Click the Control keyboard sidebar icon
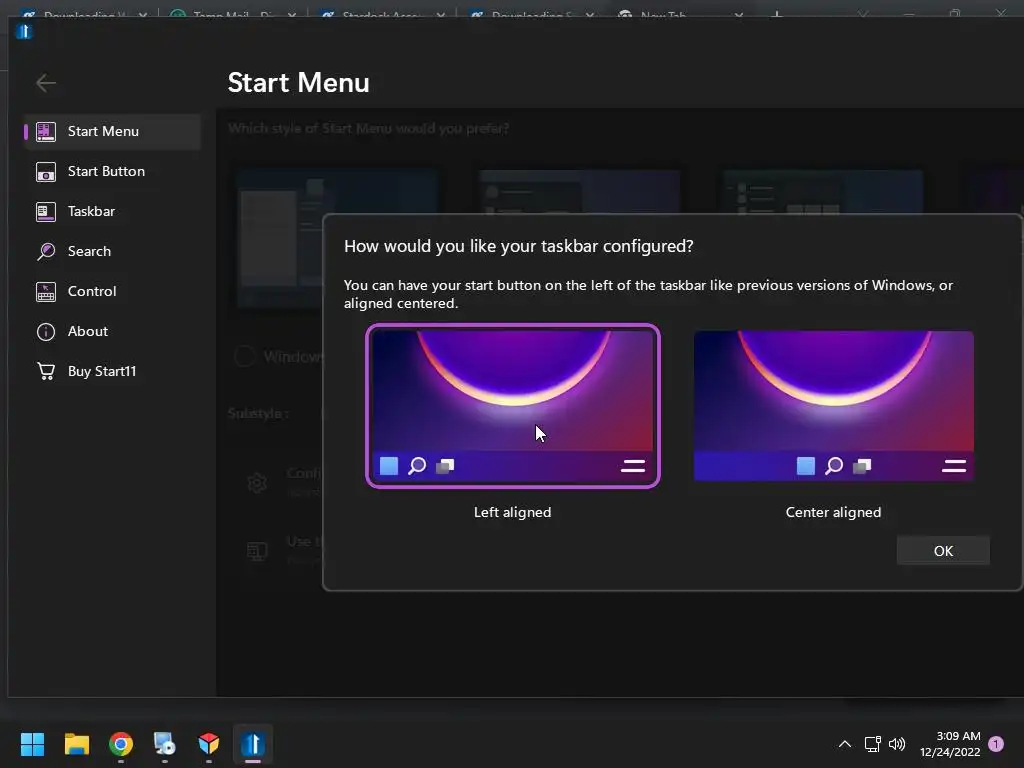The height and width of the screenshot is (768, 1024). point(46,292)
